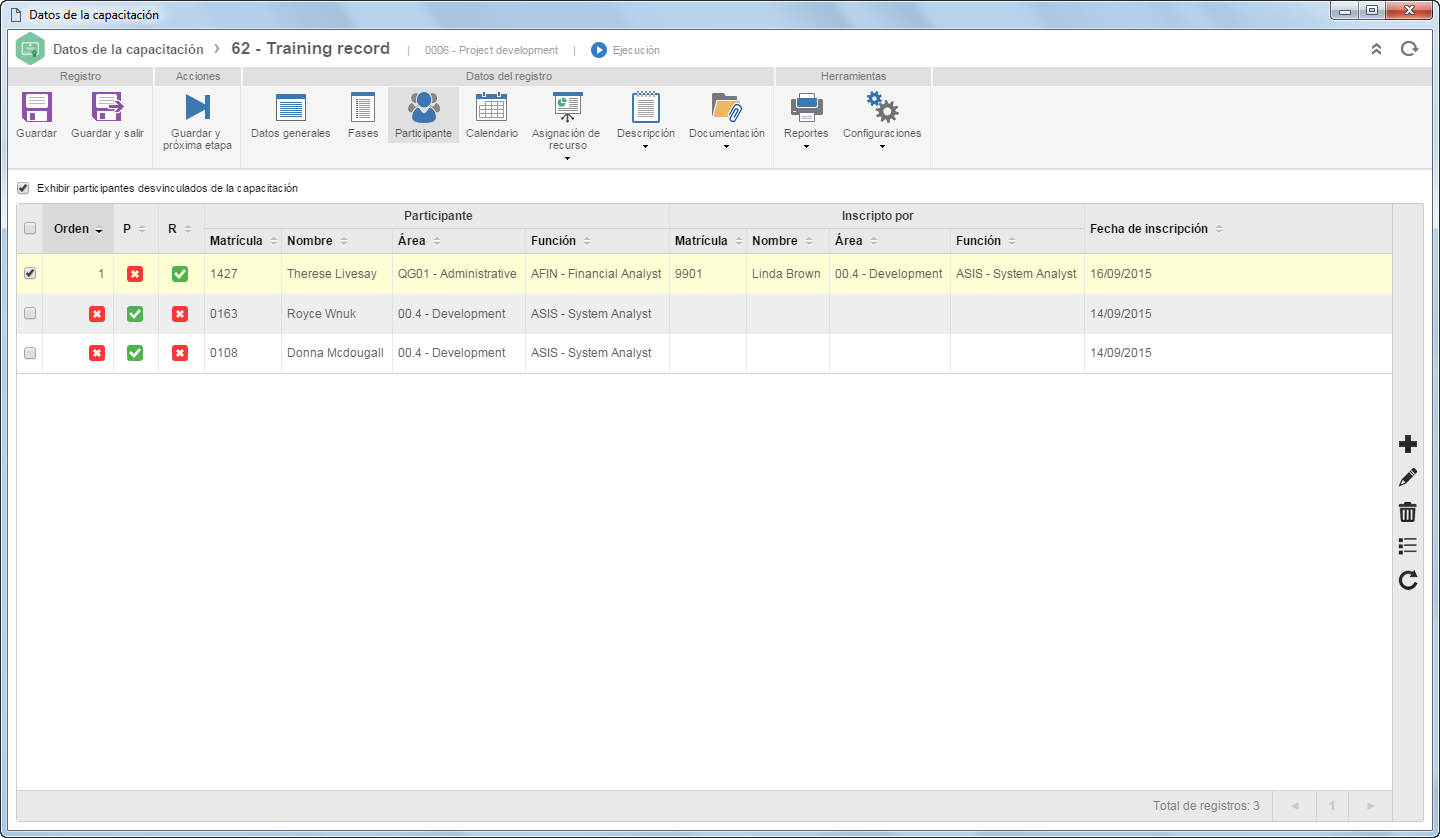
Task: Sort by the Orden column header
Action: 78,229
